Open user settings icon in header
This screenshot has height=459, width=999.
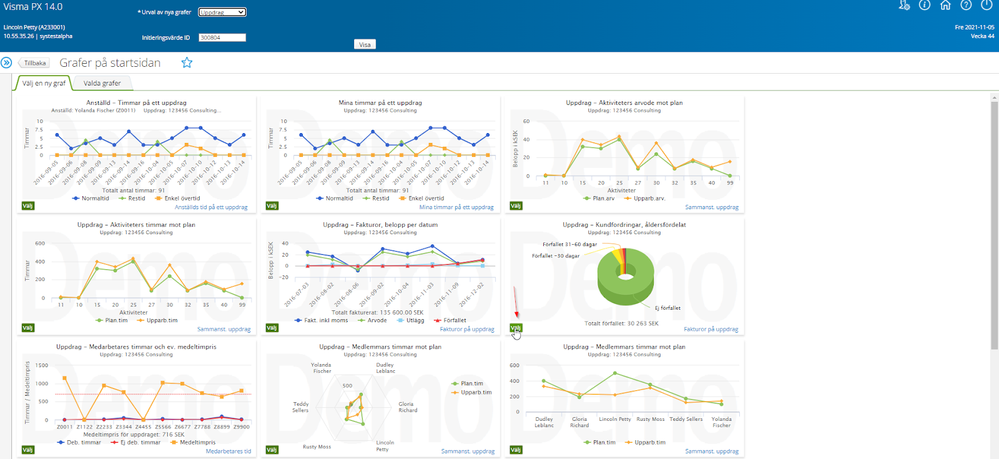[x=903, y=5]
